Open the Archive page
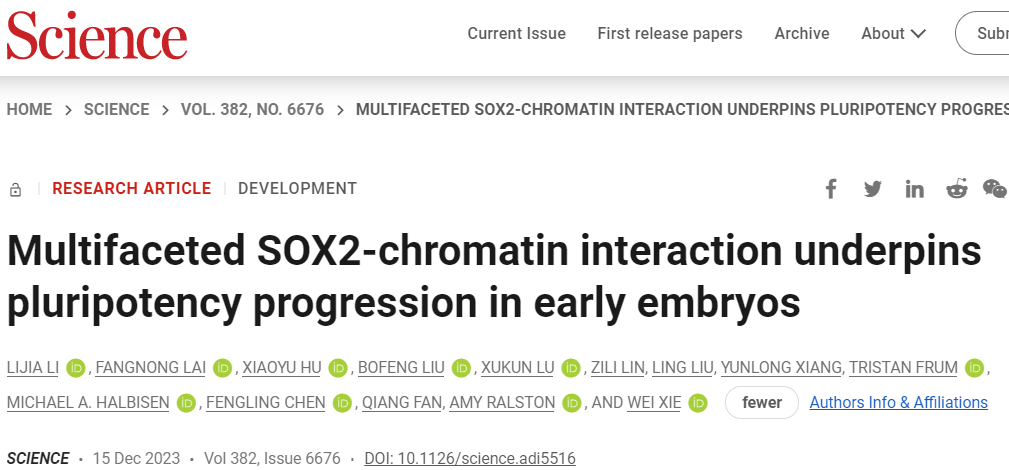 (802, 34)
